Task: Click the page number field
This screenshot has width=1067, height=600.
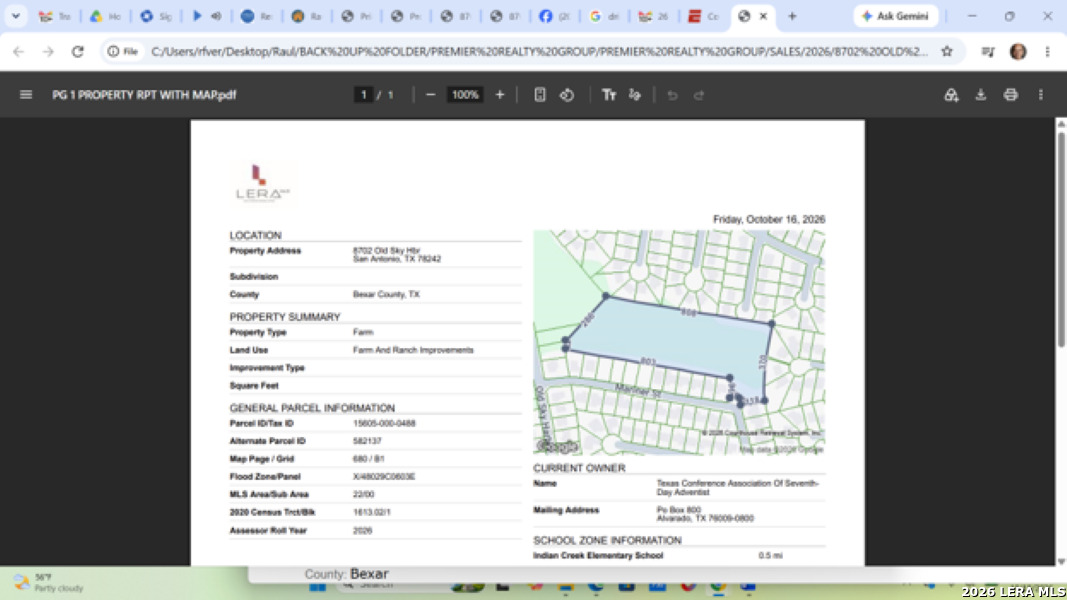Action: coord(364,95)
